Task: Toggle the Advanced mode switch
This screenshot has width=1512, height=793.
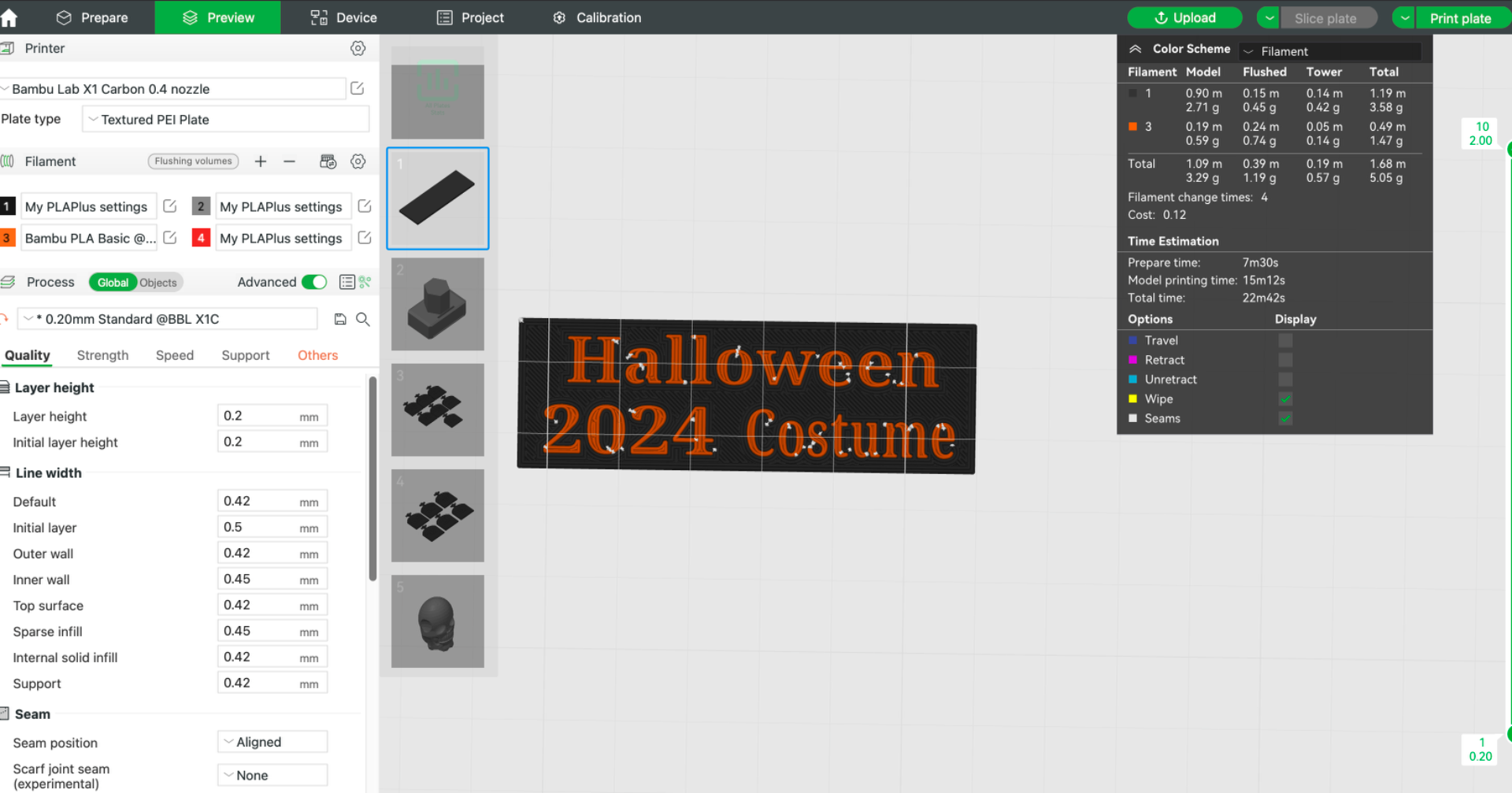Action: pos(314,282)
